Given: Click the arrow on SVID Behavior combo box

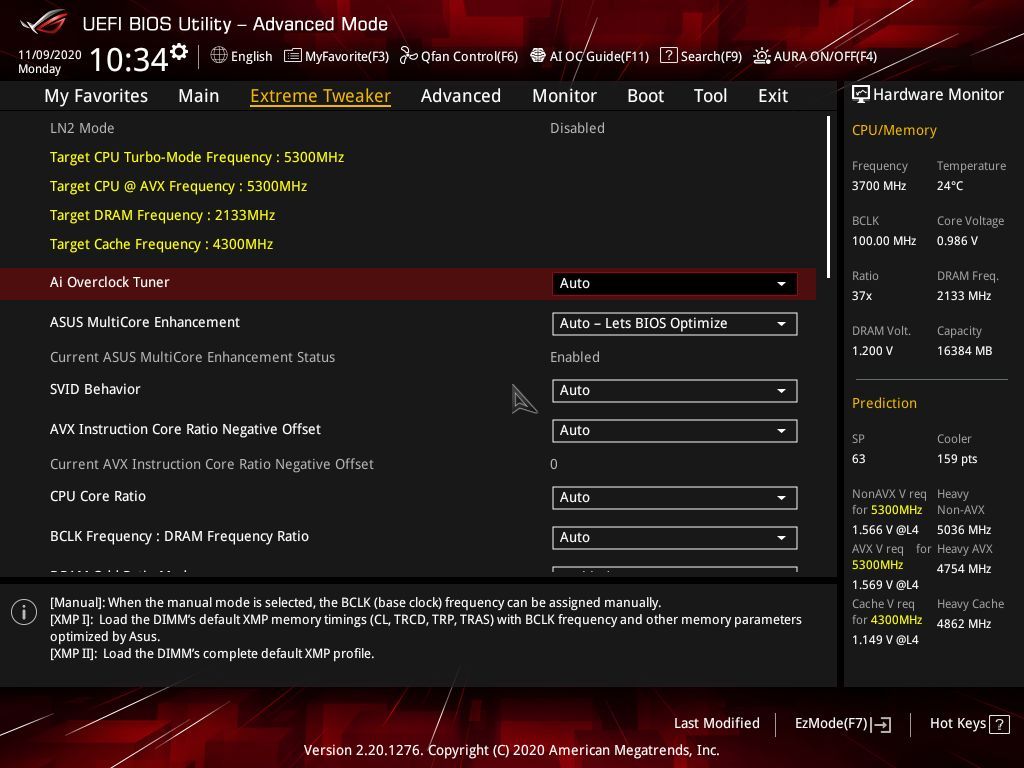Looking at the screenshot, I should [781, 391].
